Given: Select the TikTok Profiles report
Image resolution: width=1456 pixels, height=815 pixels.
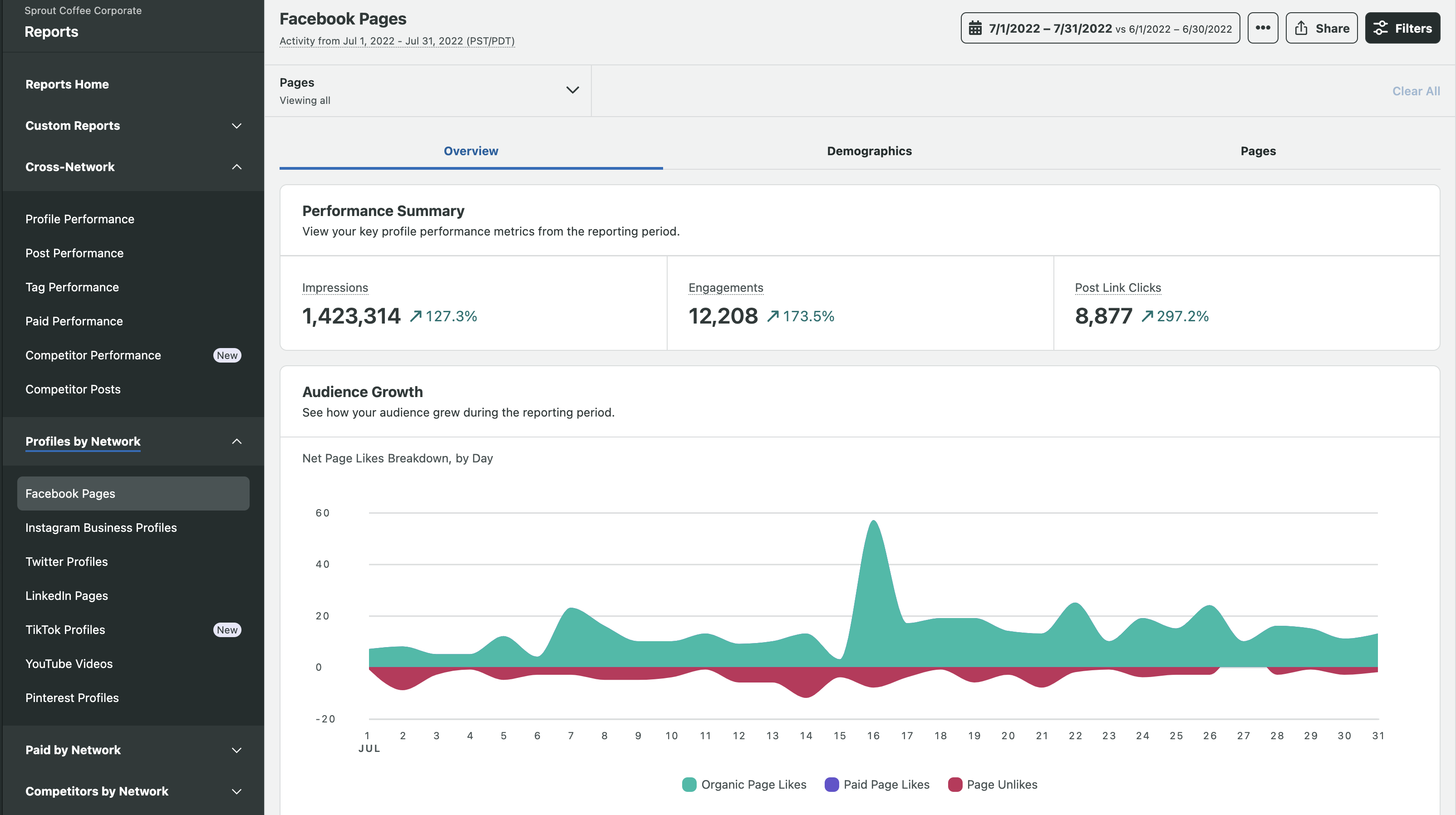Looking at the screenshot, I should (65, 629).
